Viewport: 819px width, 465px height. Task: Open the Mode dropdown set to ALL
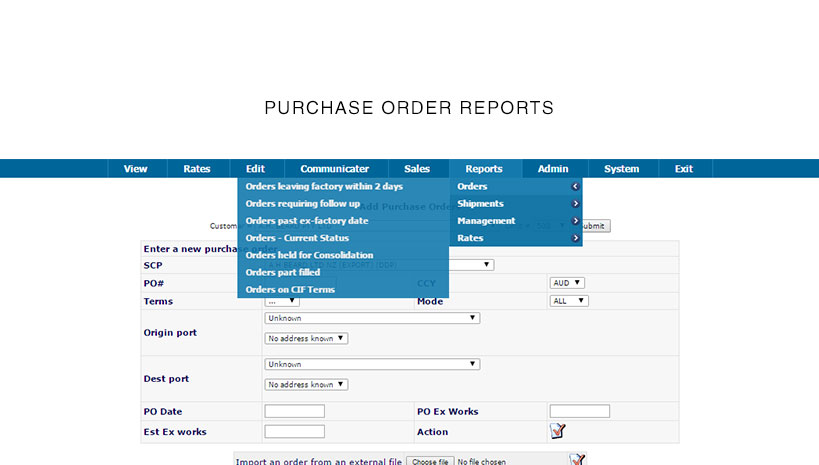[x=569, y=300]
